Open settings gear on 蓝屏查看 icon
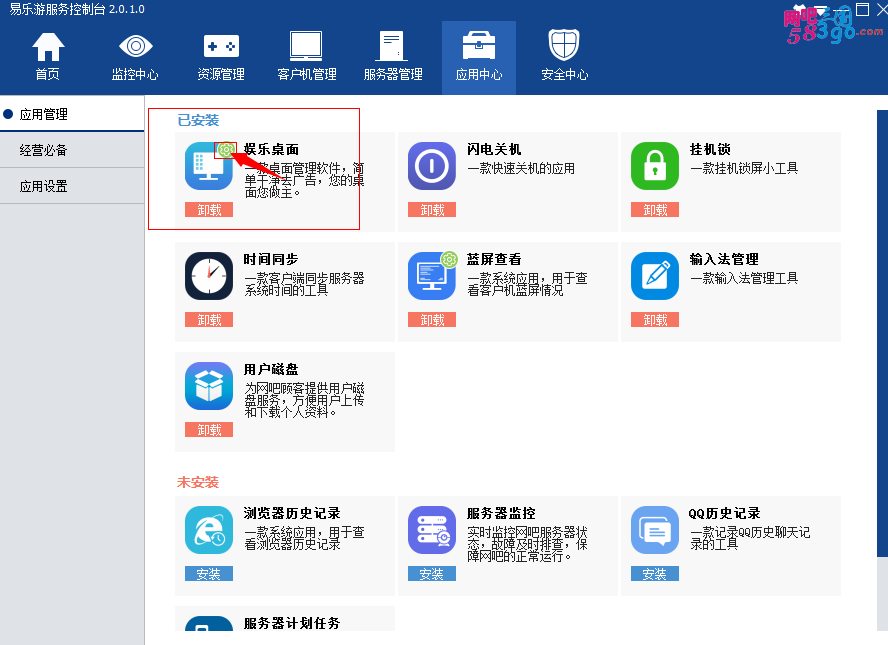This screenshot has height=645, width=888. click(449, 259)
